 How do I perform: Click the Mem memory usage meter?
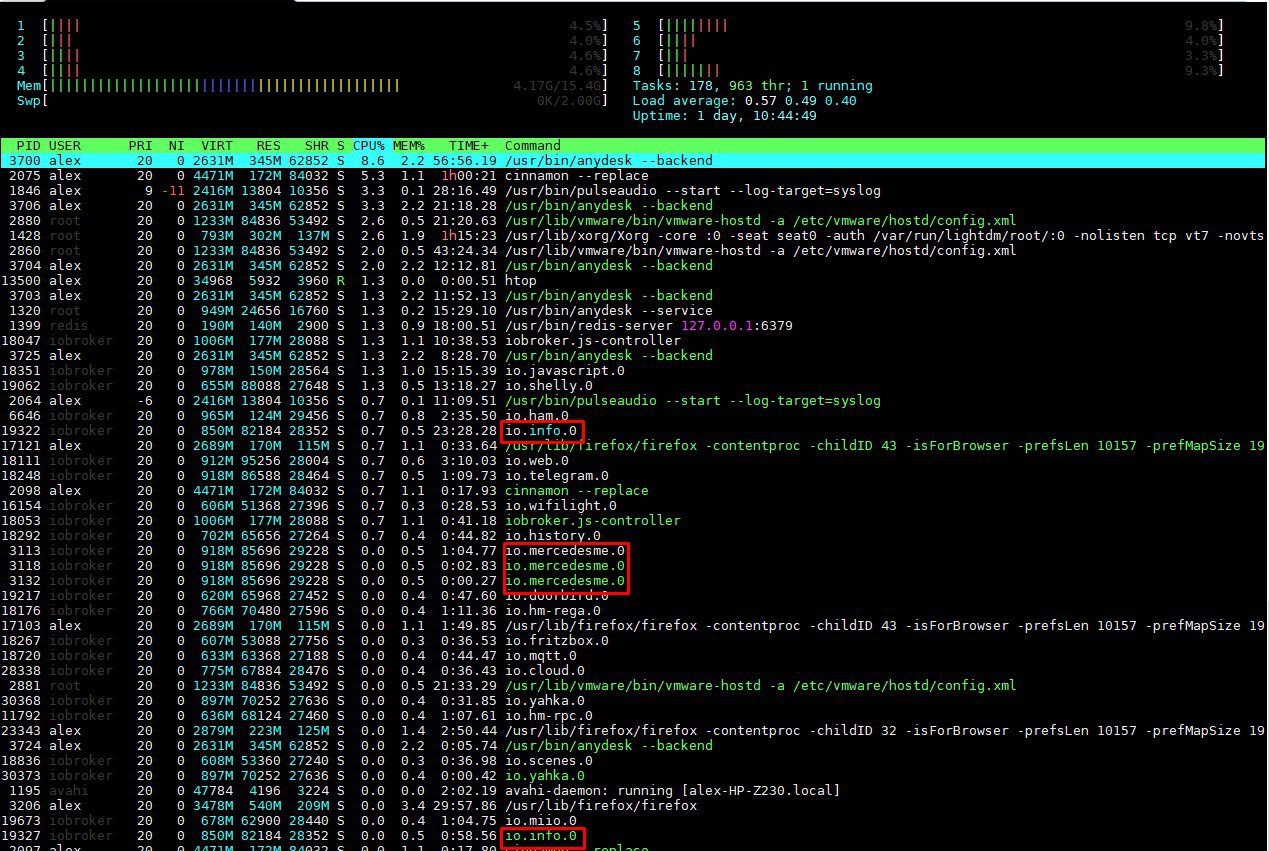312,85
